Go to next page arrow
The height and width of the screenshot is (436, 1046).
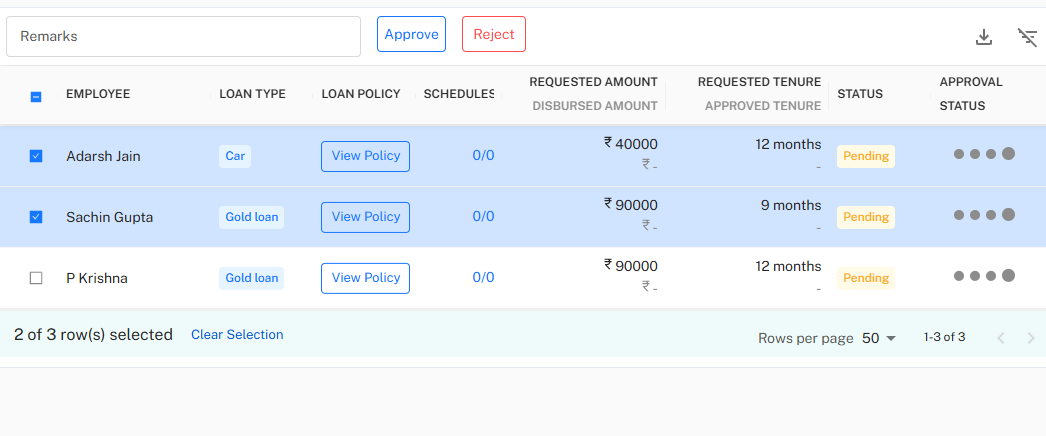coord(1031,338)
